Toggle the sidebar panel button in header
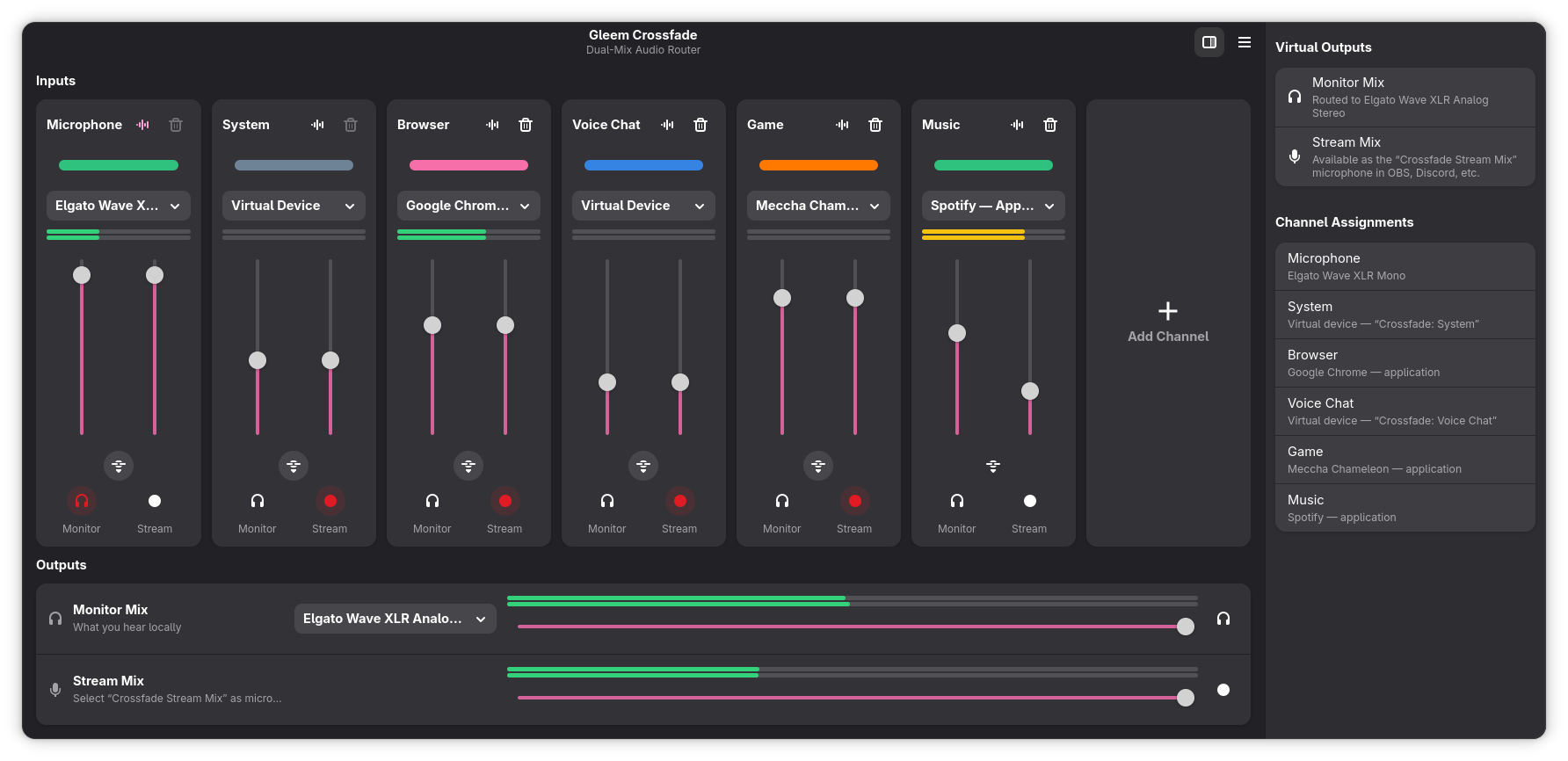 coord(1209,42)
